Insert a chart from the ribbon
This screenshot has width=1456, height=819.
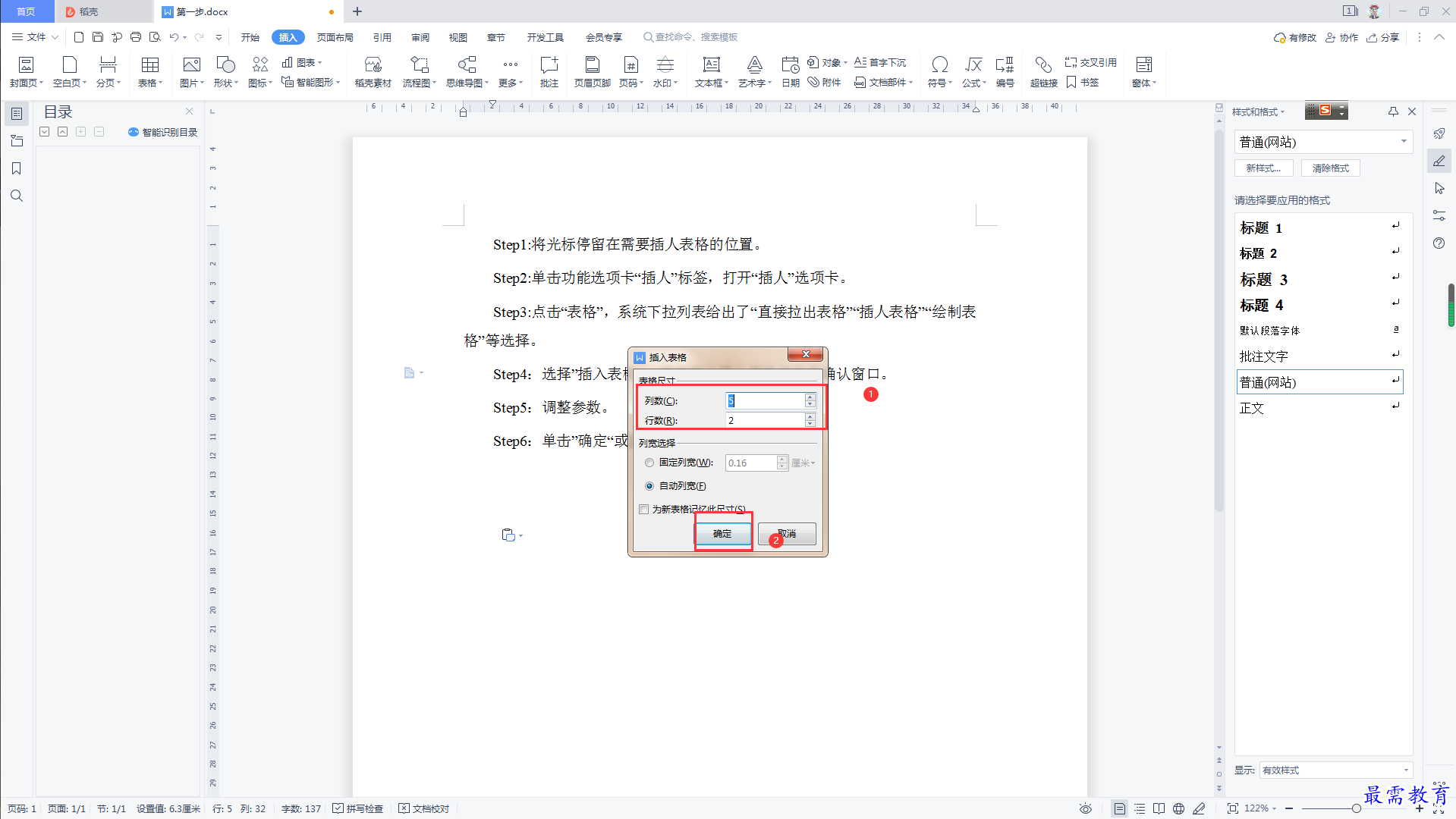click(302, 62)
